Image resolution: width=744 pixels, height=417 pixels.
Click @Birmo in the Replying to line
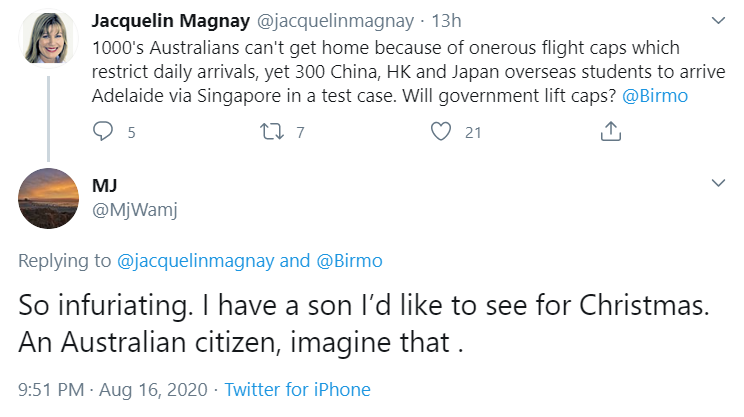coord(351,261)
